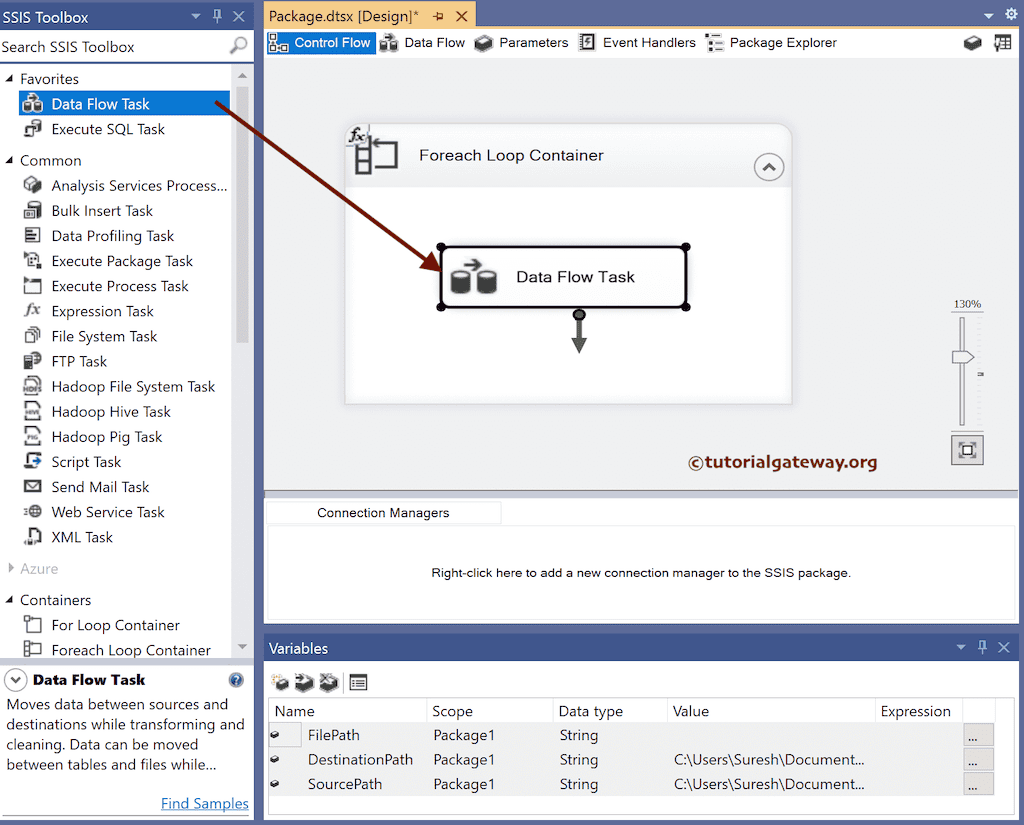1024x825 pixels.
Task: Expand the Azure category in the toolbox
Action: click(x=12, y=568)
